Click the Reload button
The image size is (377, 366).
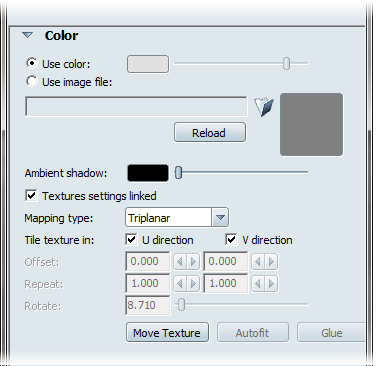tap(210, 132)
